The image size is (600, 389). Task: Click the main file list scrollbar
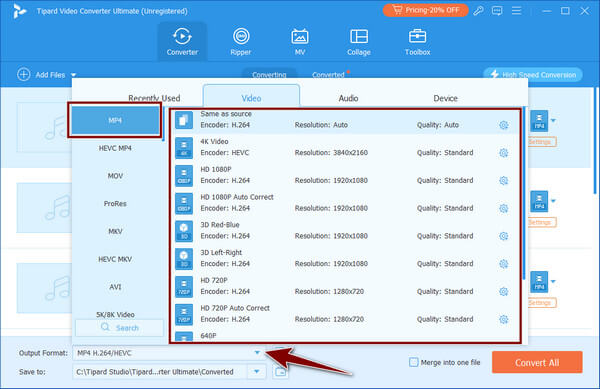[x=595, y=140]
